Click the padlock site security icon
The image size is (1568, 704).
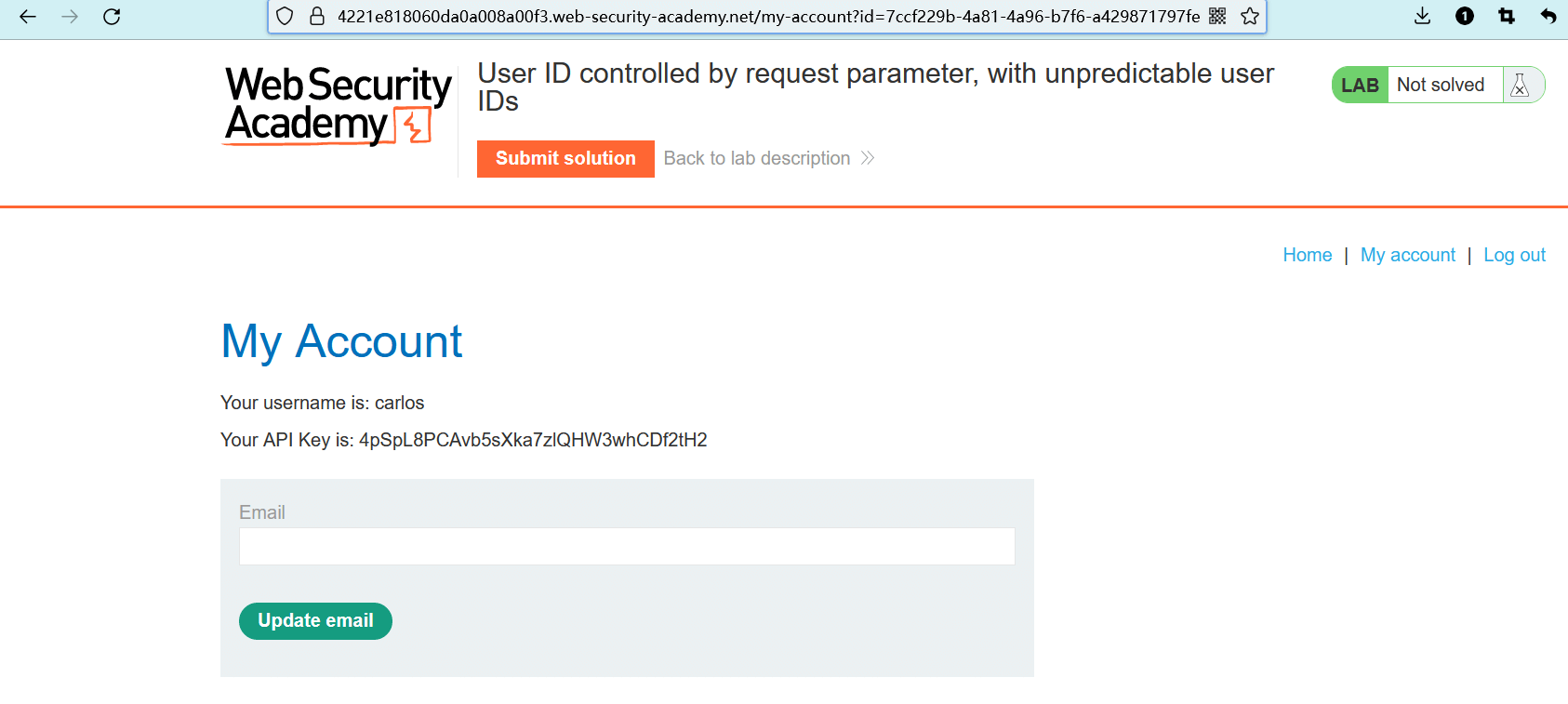(317, 16)
